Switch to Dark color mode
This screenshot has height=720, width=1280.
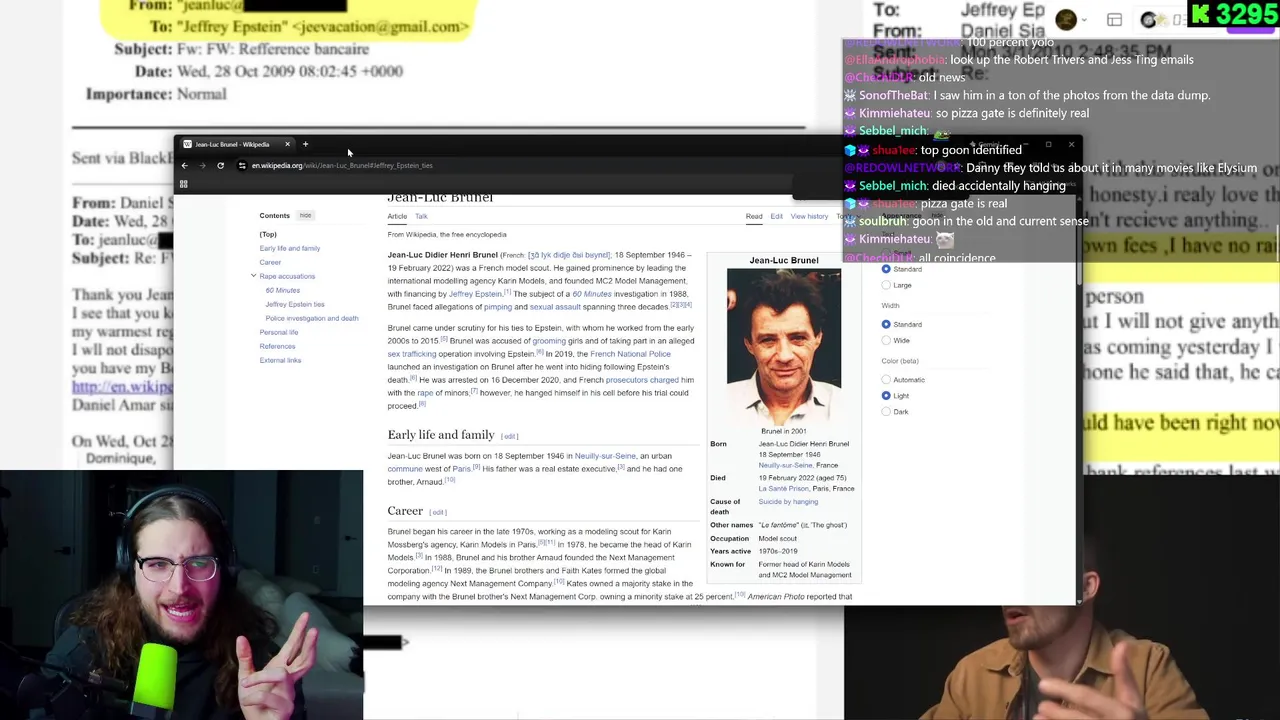(x=886, y=412)
